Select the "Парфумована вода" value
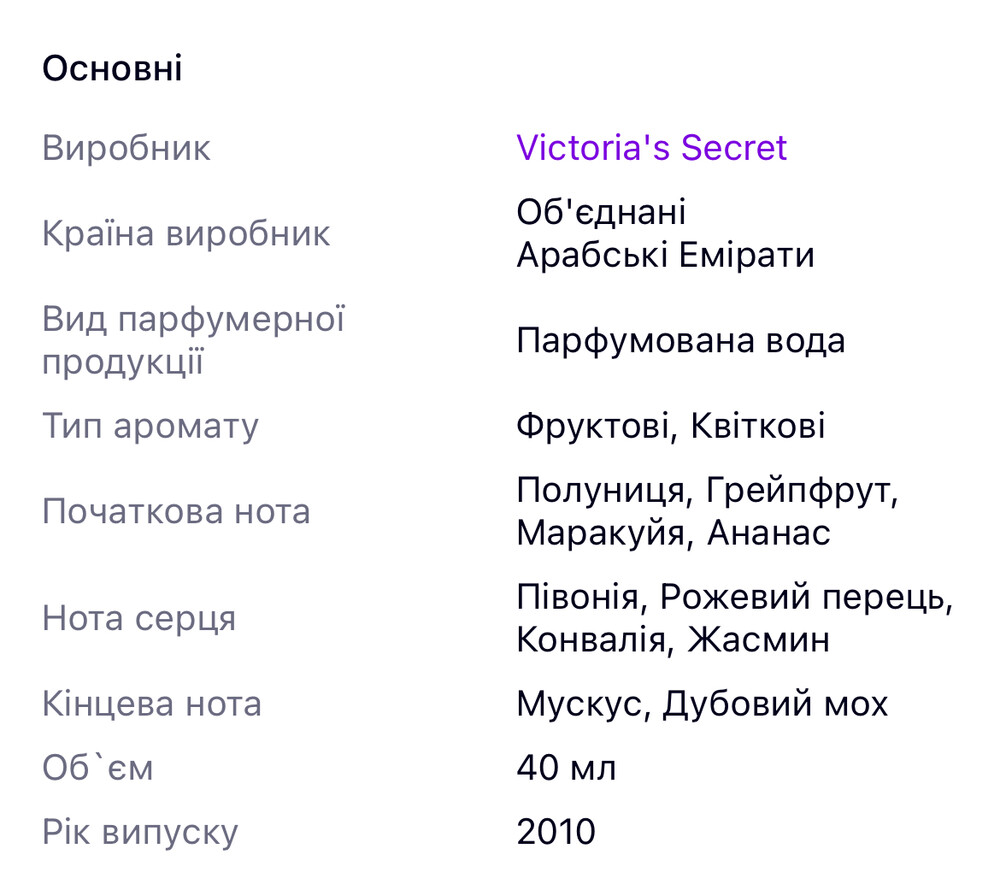Image resolution: width=1000 pixels, height=890 pixels. coord(680,341)
